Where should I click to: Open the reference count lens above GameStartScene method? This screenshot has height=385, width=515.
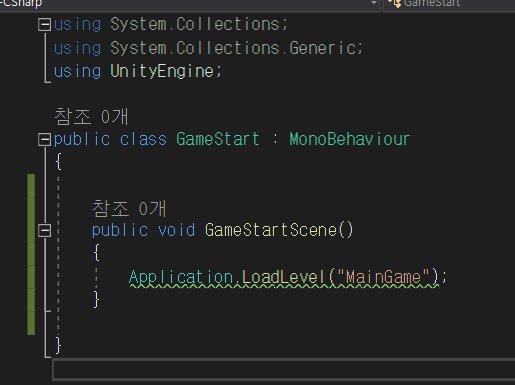[x=129, y=209]
